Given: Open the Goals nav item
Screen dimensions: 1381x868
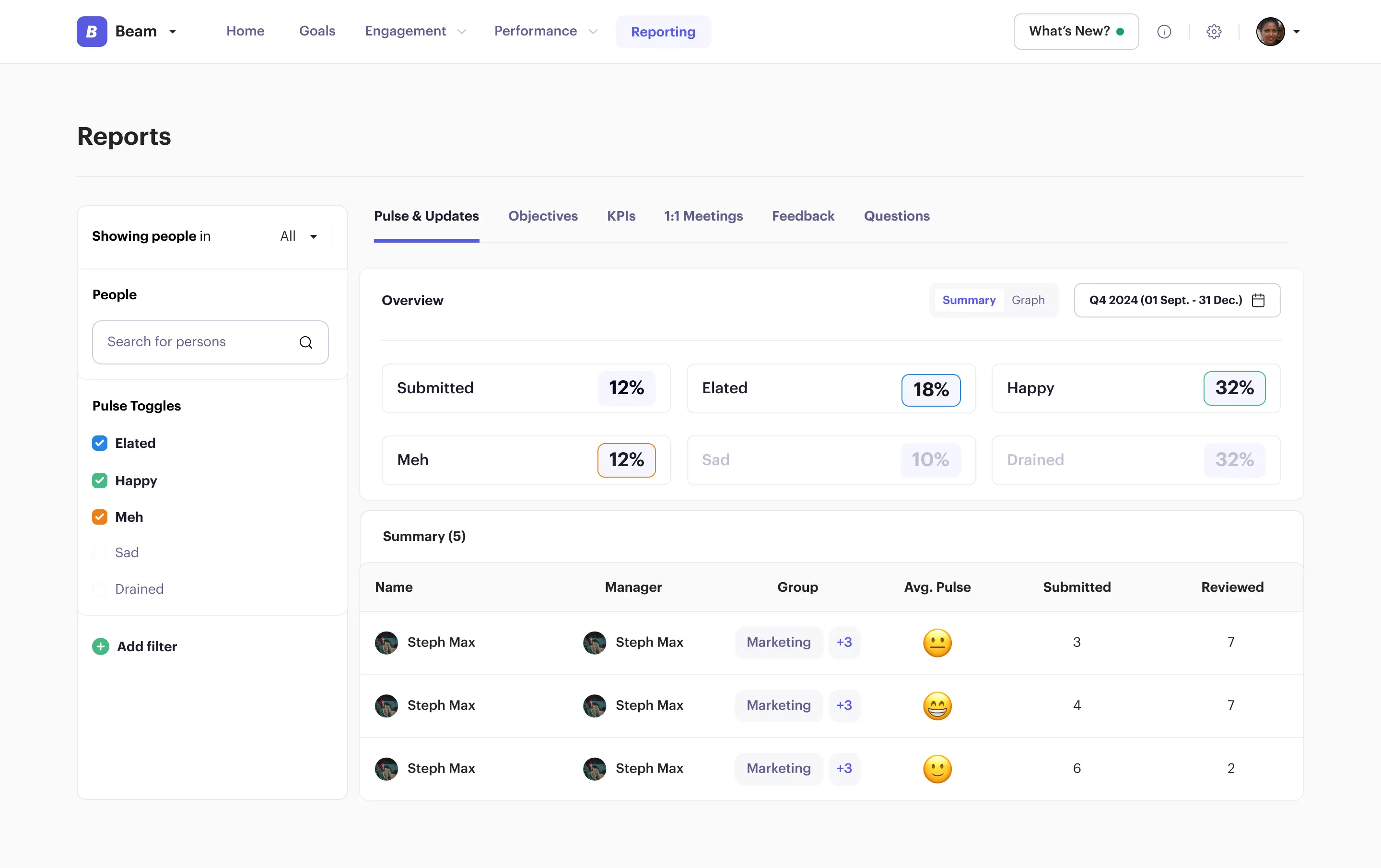Looking at the screenshot, I should coord(317,31).
